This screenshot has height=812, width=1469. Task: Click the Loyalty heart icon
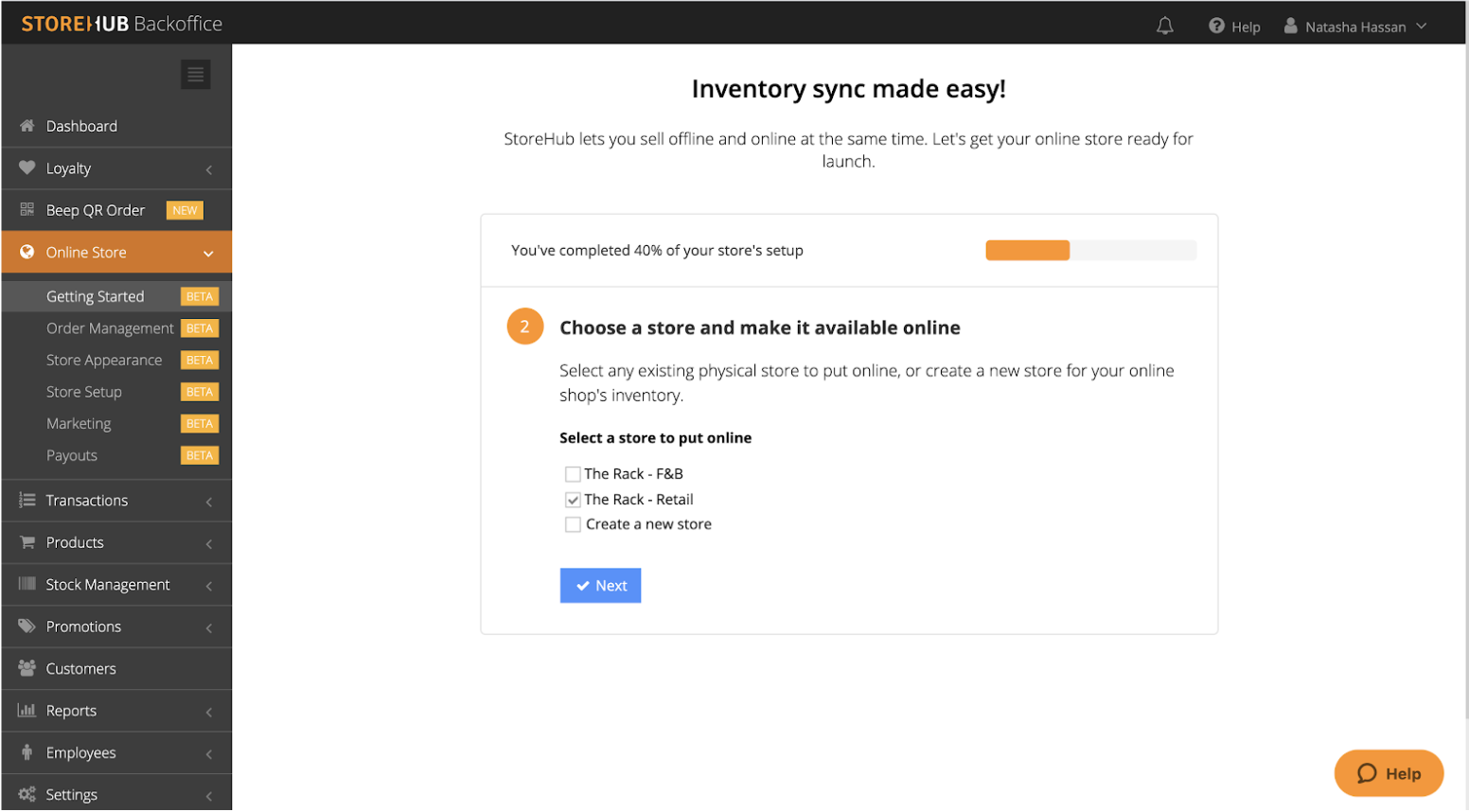27,168
